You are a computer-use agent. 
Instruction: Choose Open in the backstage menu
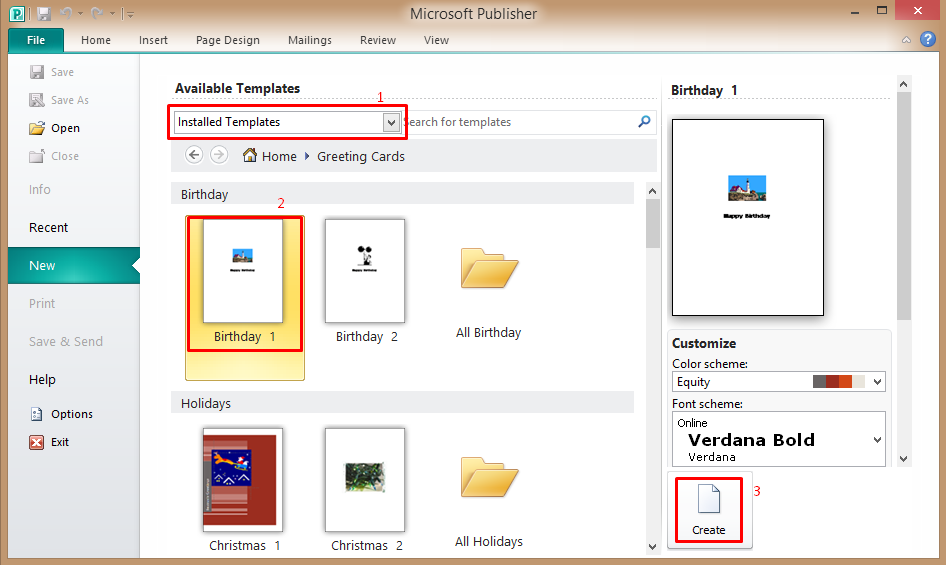coord(54,128)
